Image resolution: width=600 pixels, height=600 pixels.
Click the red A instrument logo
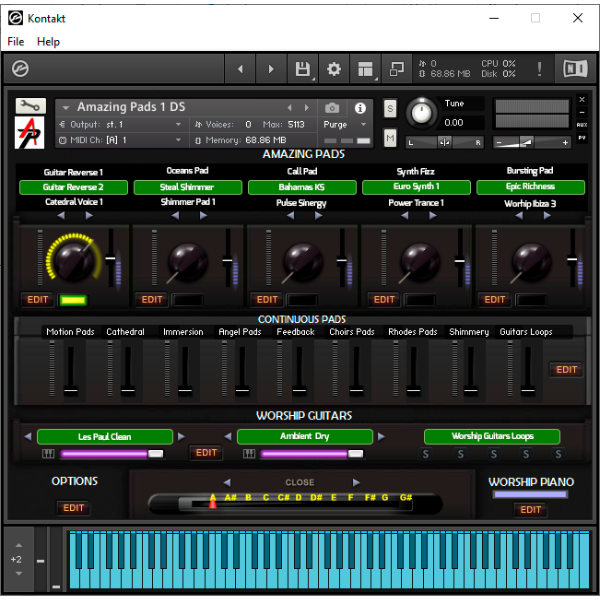29,133
